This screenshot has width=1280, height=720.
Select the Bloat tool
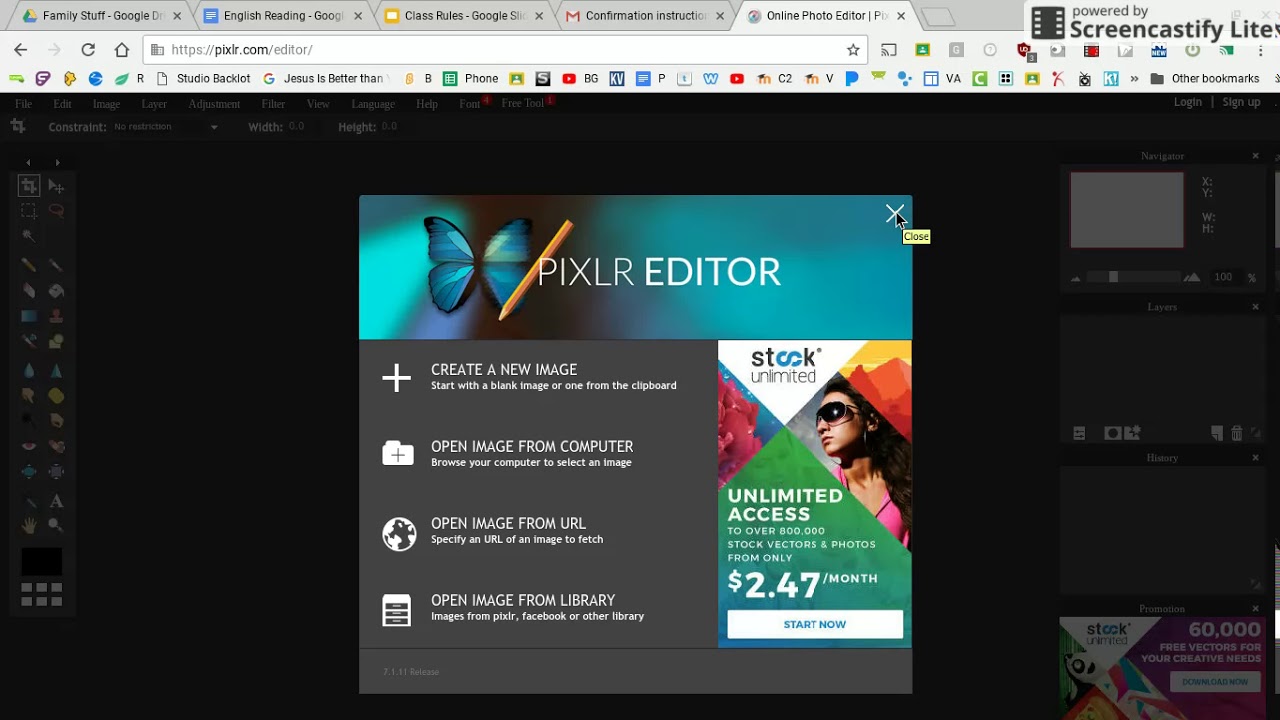[x=29, y=472]
